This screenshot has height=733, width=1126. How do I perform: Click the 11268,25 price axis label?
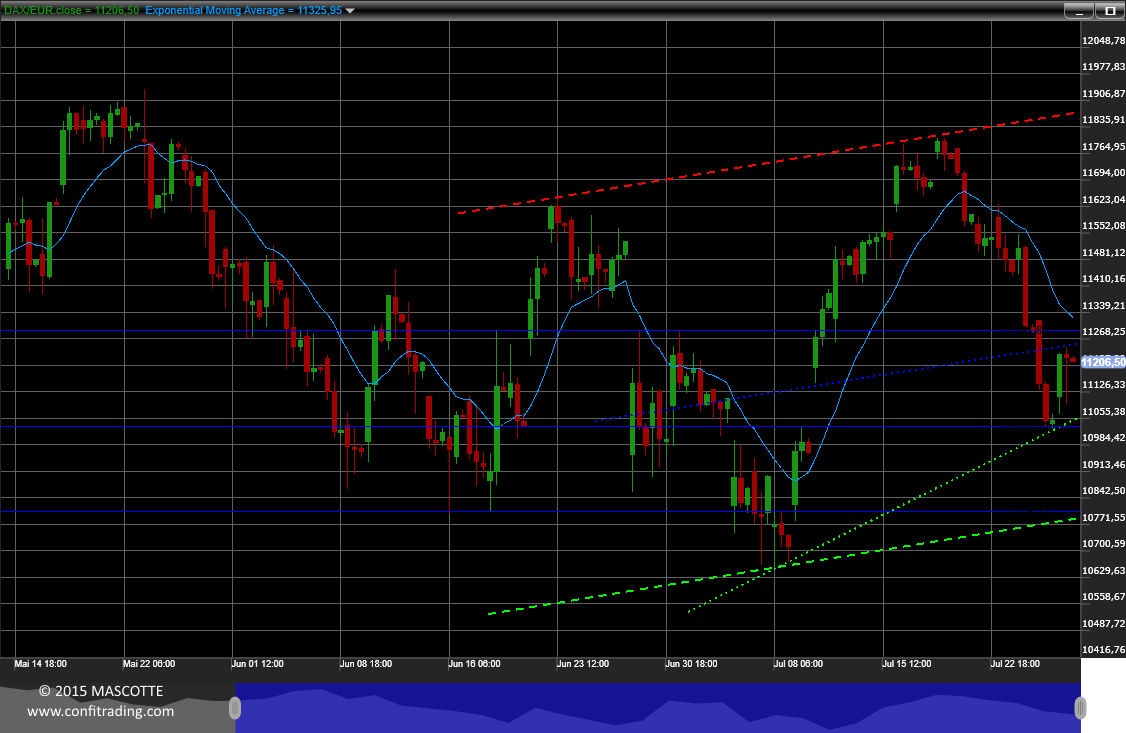[x=1103, y=332]
